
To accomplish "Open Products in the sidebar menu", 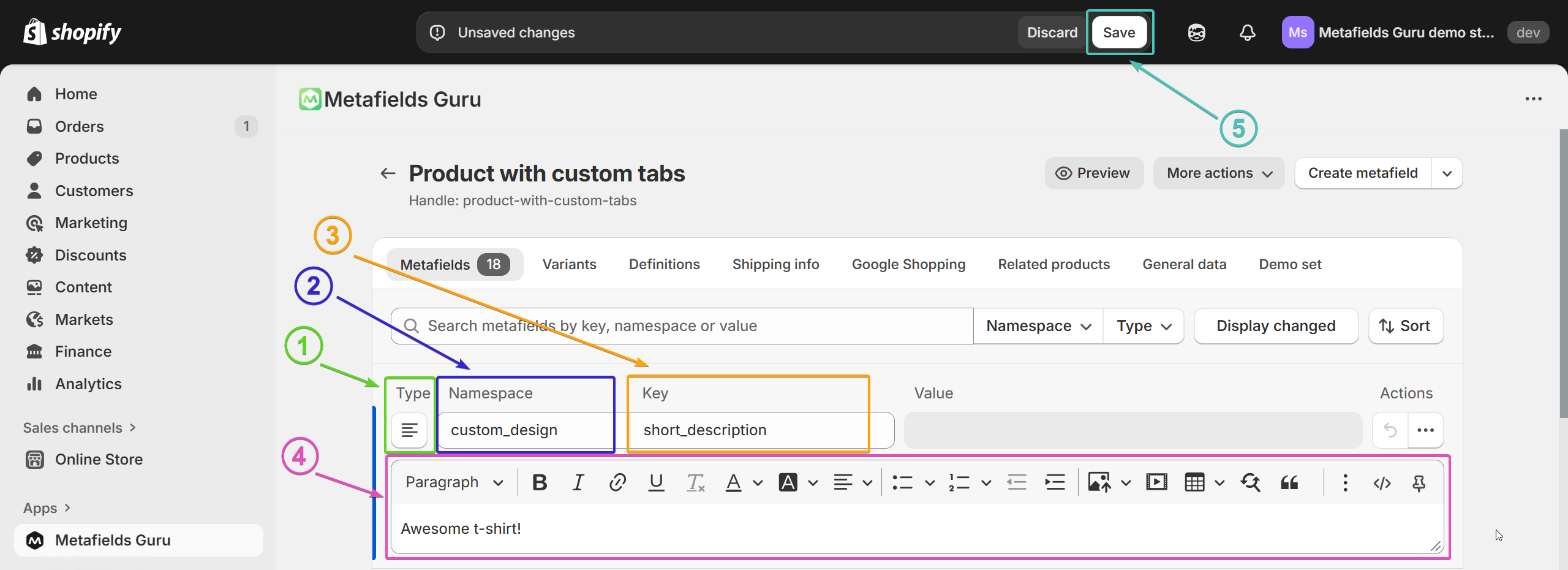I will tap(87, 158).
